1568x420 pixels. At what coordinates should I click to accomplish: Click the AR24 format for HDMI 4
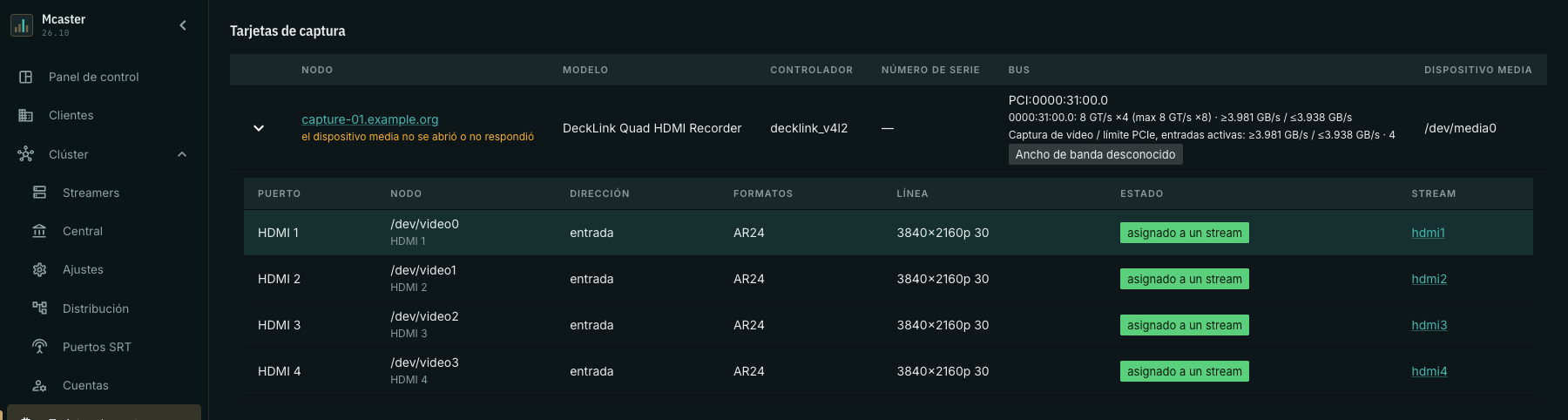tap(748, 371)
